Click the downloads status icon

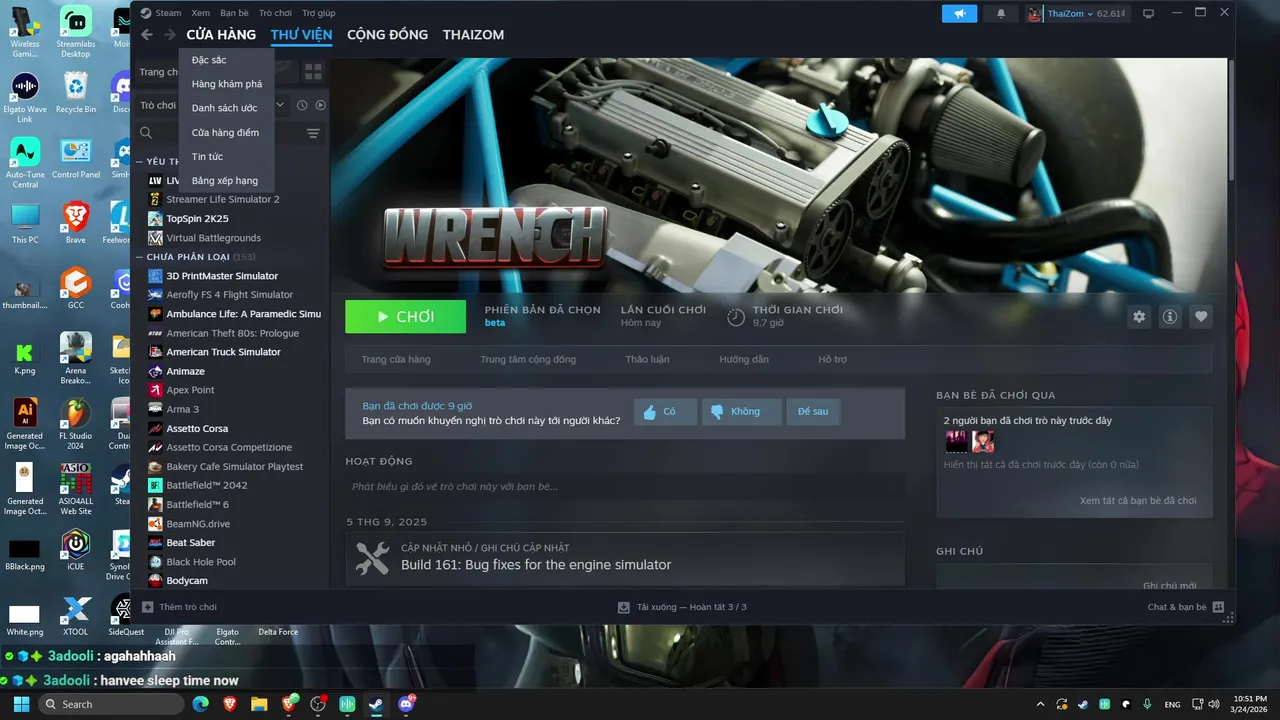click(624, 607)
